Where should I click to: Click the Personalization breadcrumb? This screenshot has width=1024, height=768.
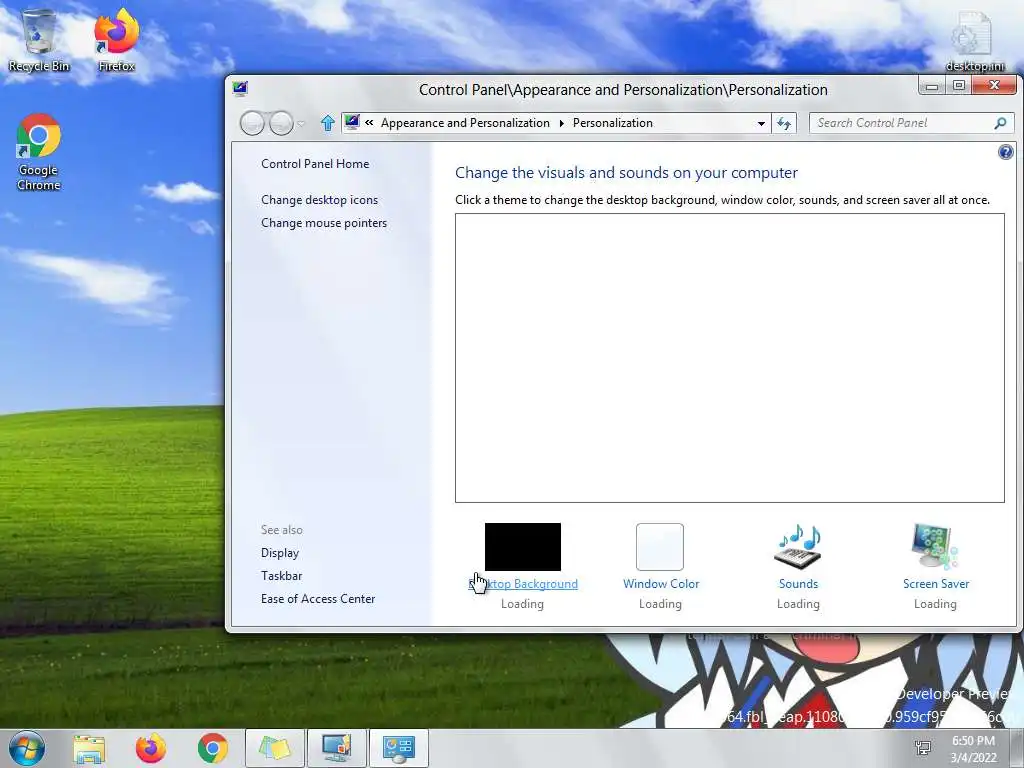(613, 123)
